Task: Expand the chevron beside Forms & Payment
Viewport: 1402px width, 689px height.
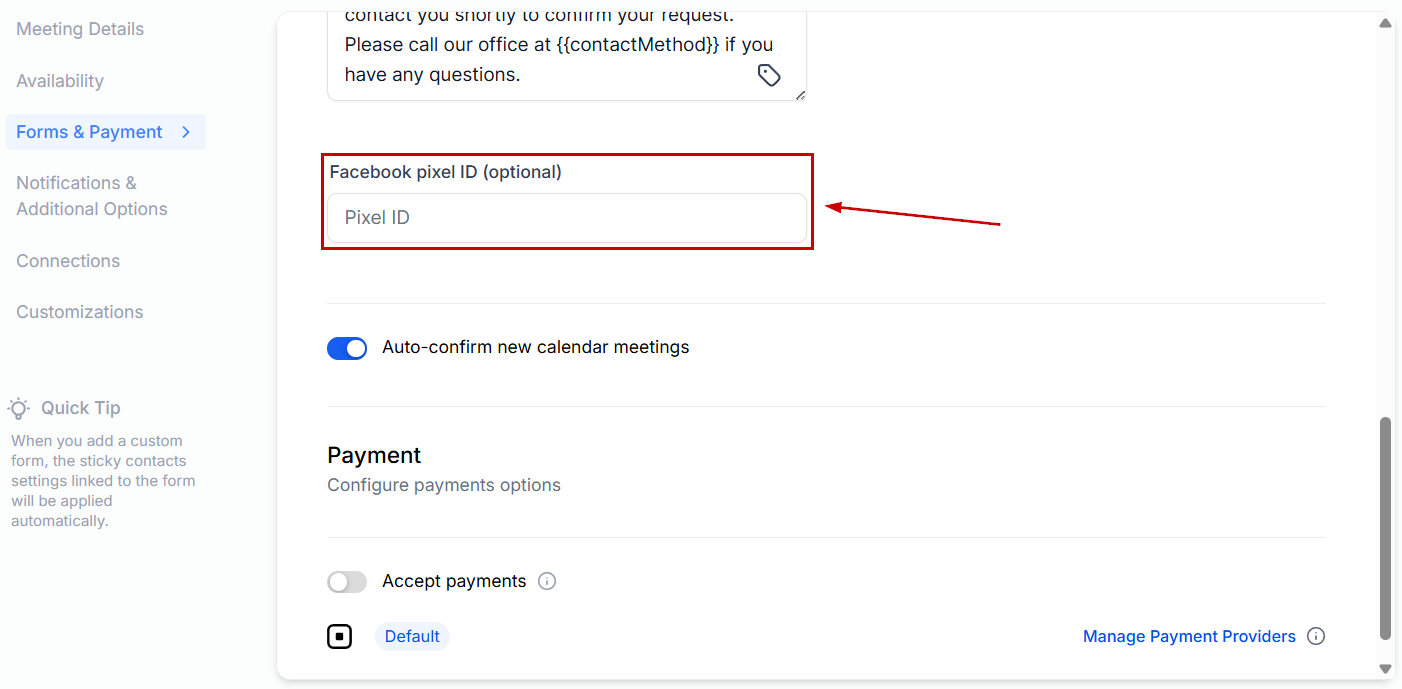Action: click(186, 132)
